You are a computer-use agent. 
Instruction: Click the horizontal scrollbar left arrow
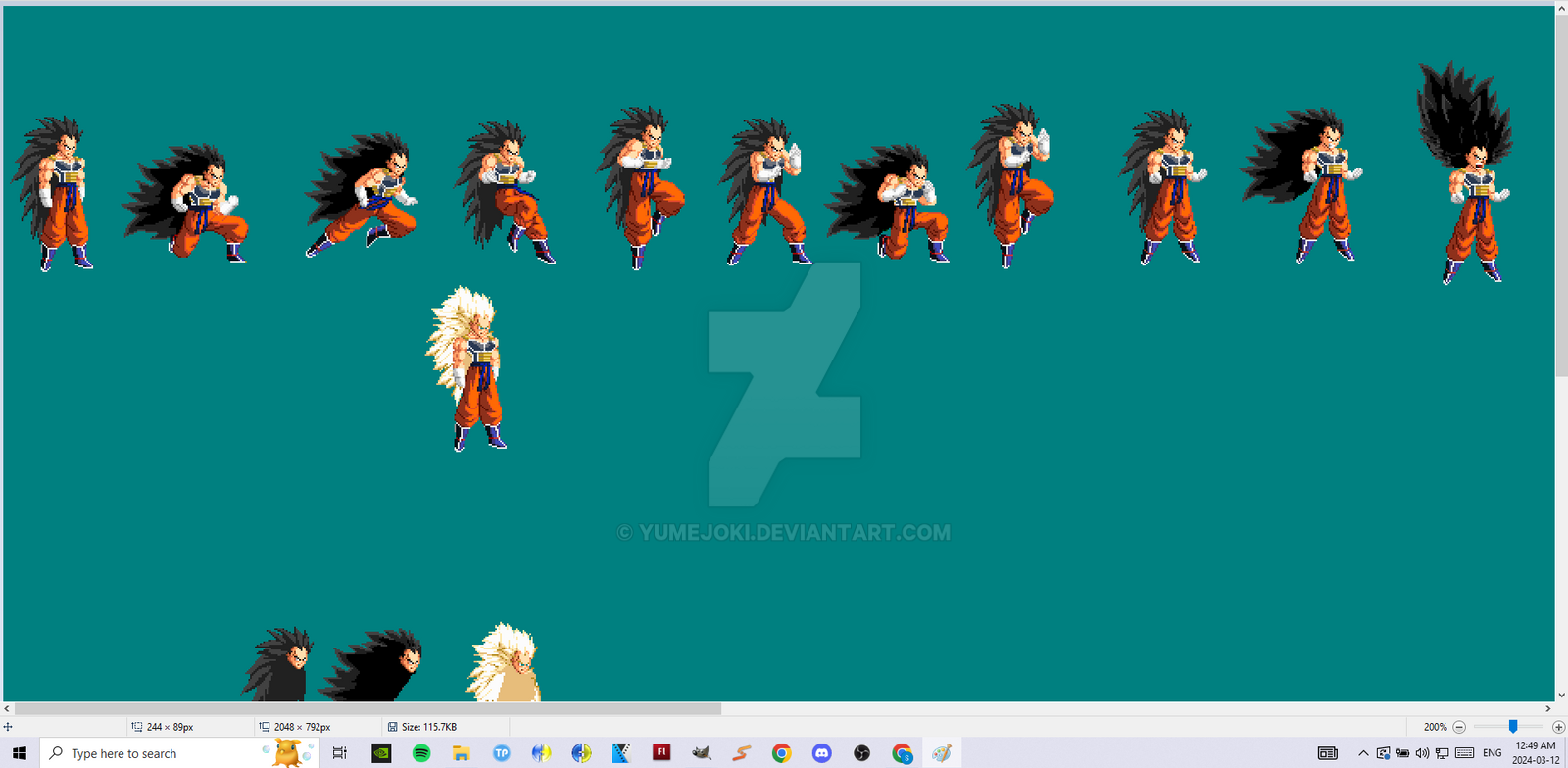point(7,708)
